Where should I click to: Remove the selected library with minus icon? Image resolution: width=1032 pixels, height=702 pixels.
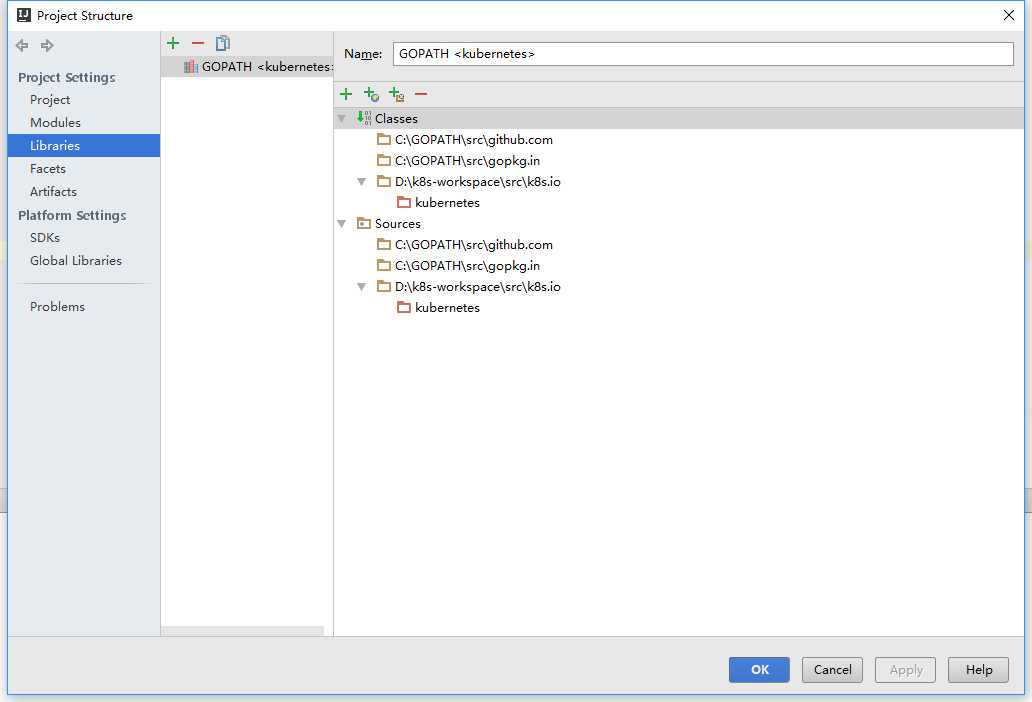click(197, 43)
